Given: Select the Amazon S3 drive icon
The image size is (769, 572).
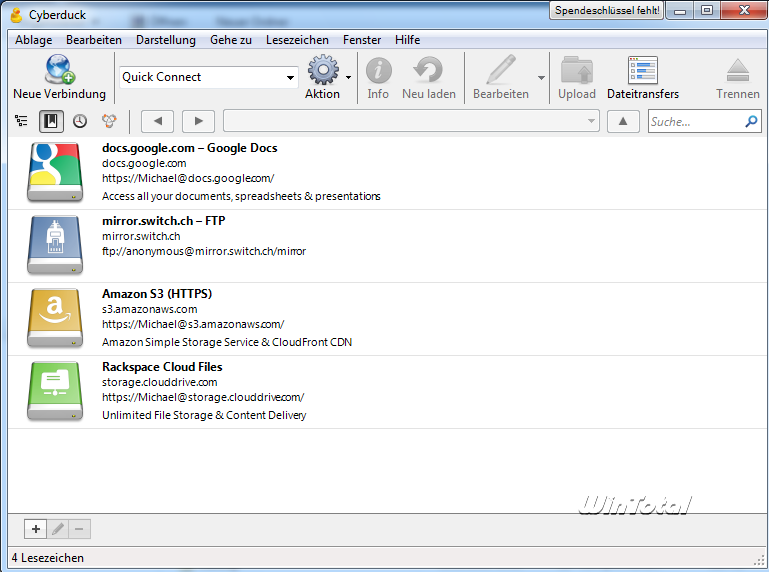Looking at the screenshot, I should 55,318.
